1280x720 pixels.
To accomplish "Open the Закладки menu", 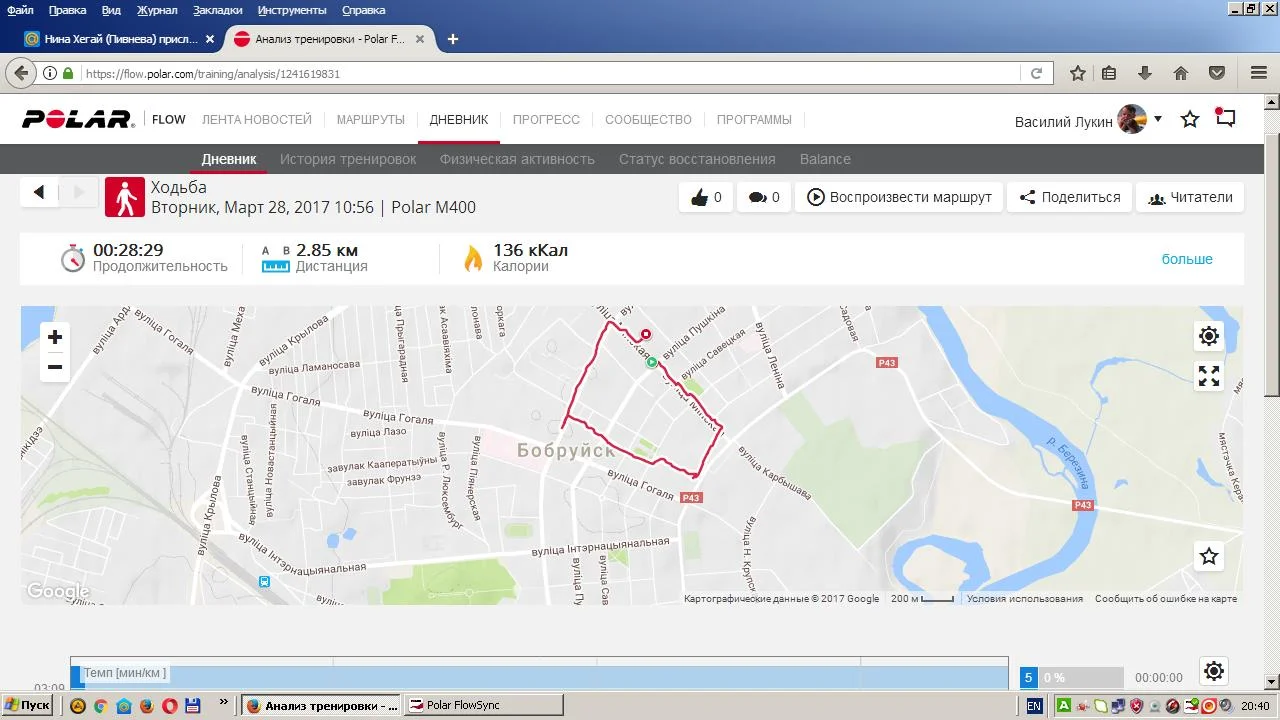I will click(217, 10).
